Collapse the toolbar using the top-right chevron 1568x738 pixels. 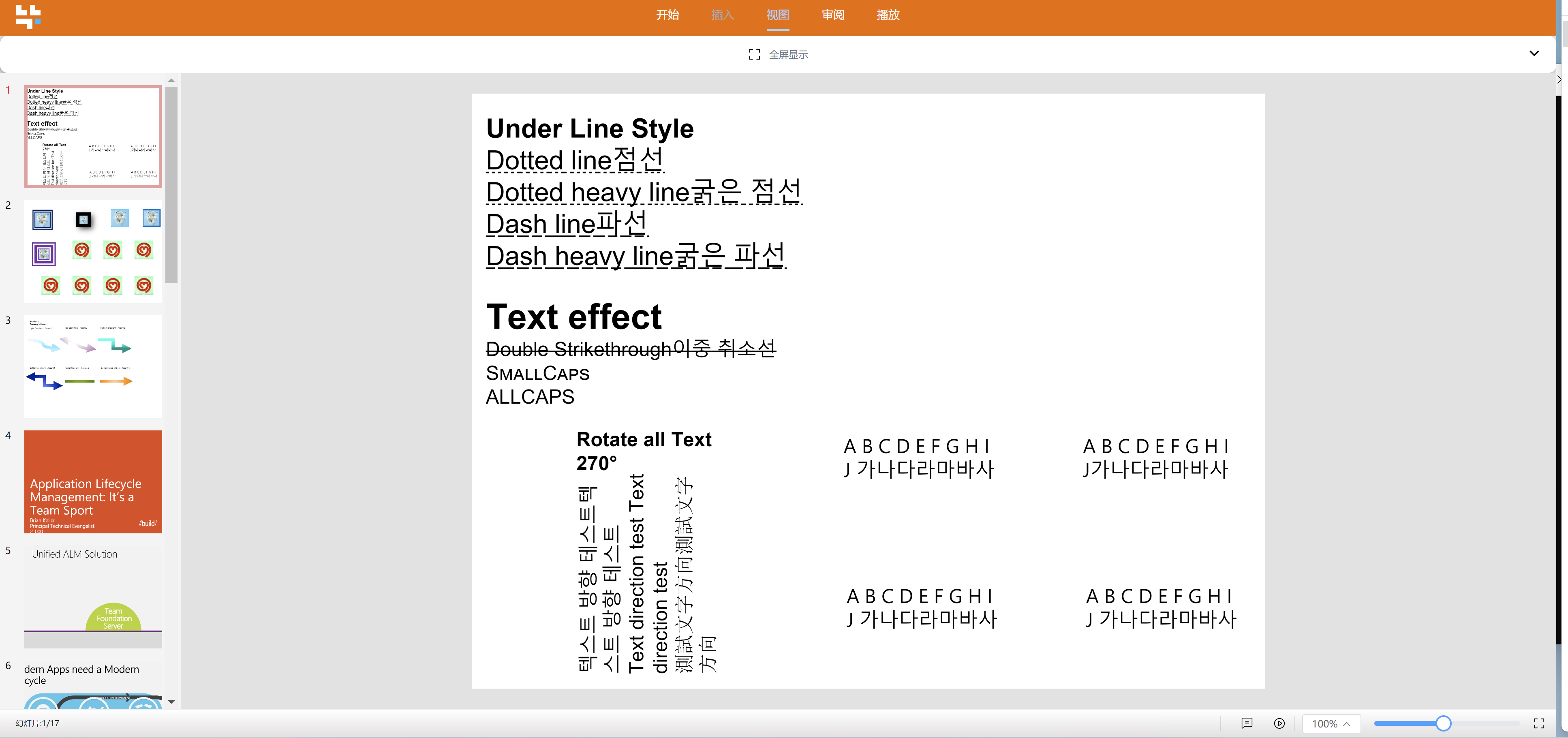coord(1534,53)
